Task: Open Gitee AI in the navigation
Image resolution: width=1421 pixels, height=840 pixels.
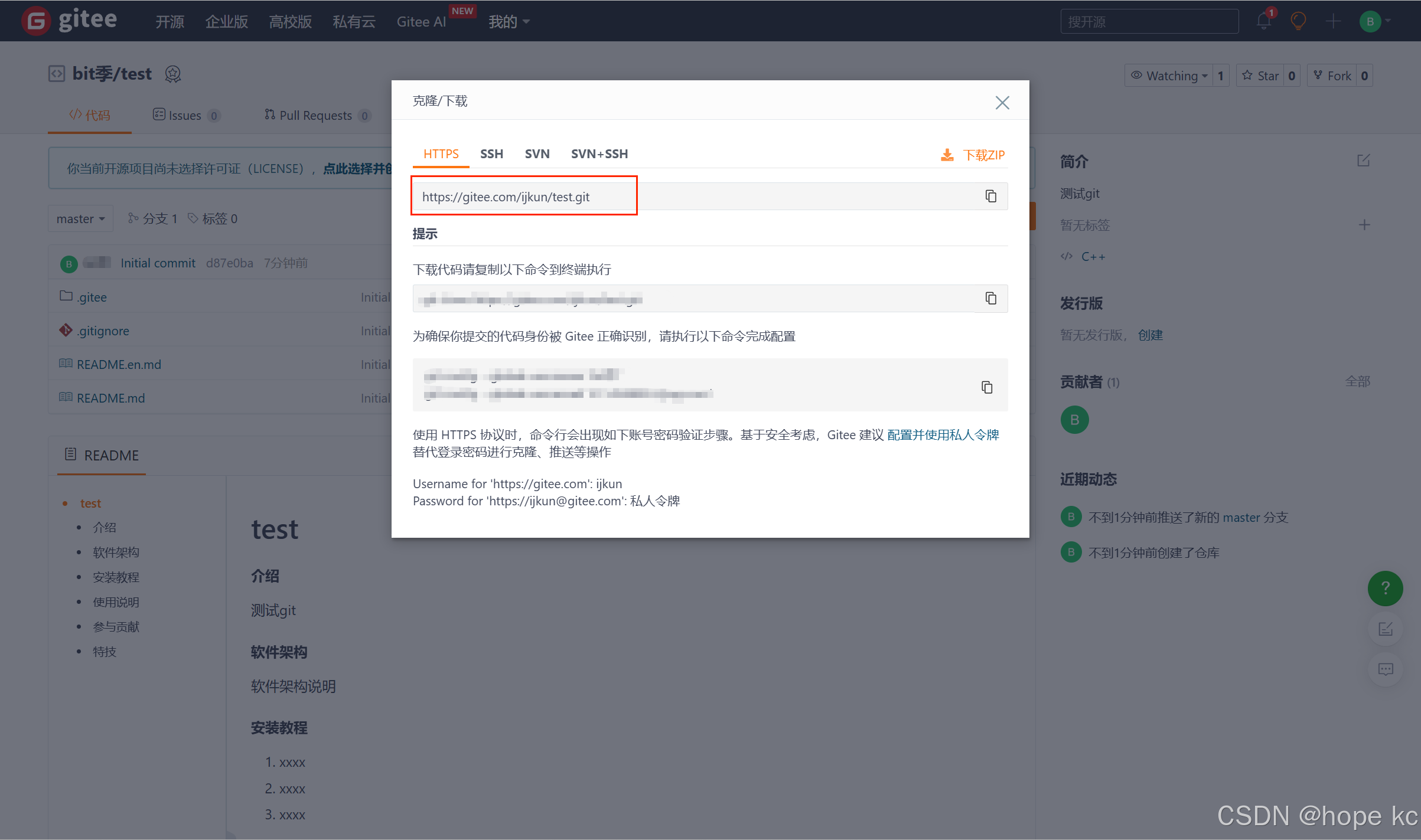Action: click(x=421, y=21)
